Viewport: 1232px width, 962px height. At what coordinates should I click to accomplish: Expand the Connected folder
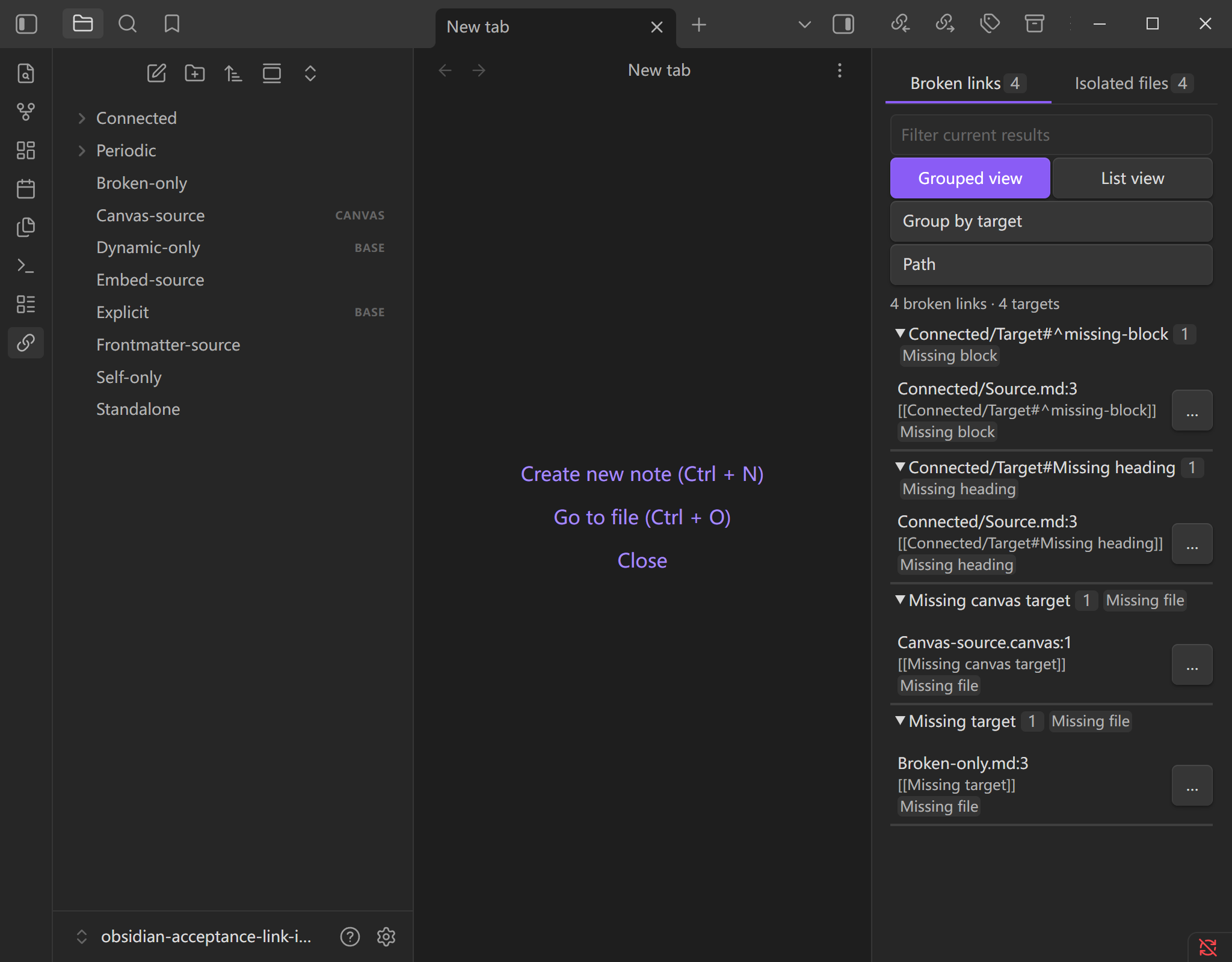(82, 118)
